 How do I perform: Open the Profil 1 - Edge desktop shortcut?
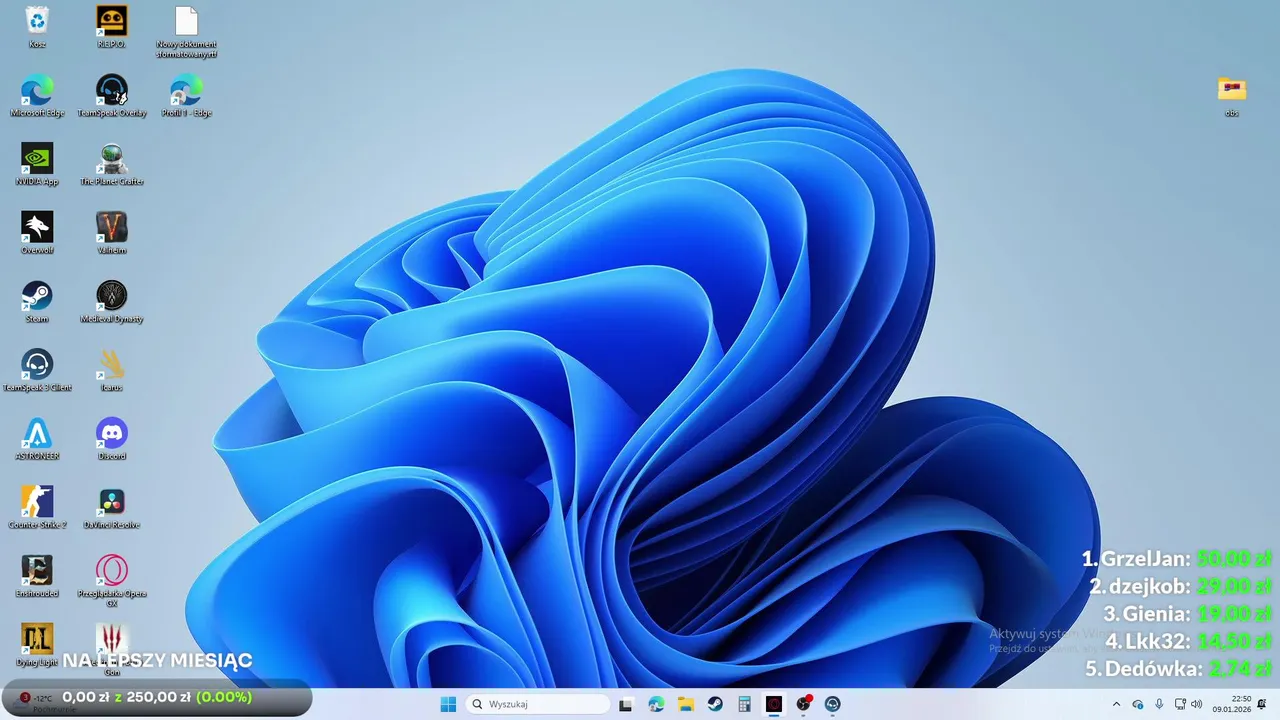[187, 96]
